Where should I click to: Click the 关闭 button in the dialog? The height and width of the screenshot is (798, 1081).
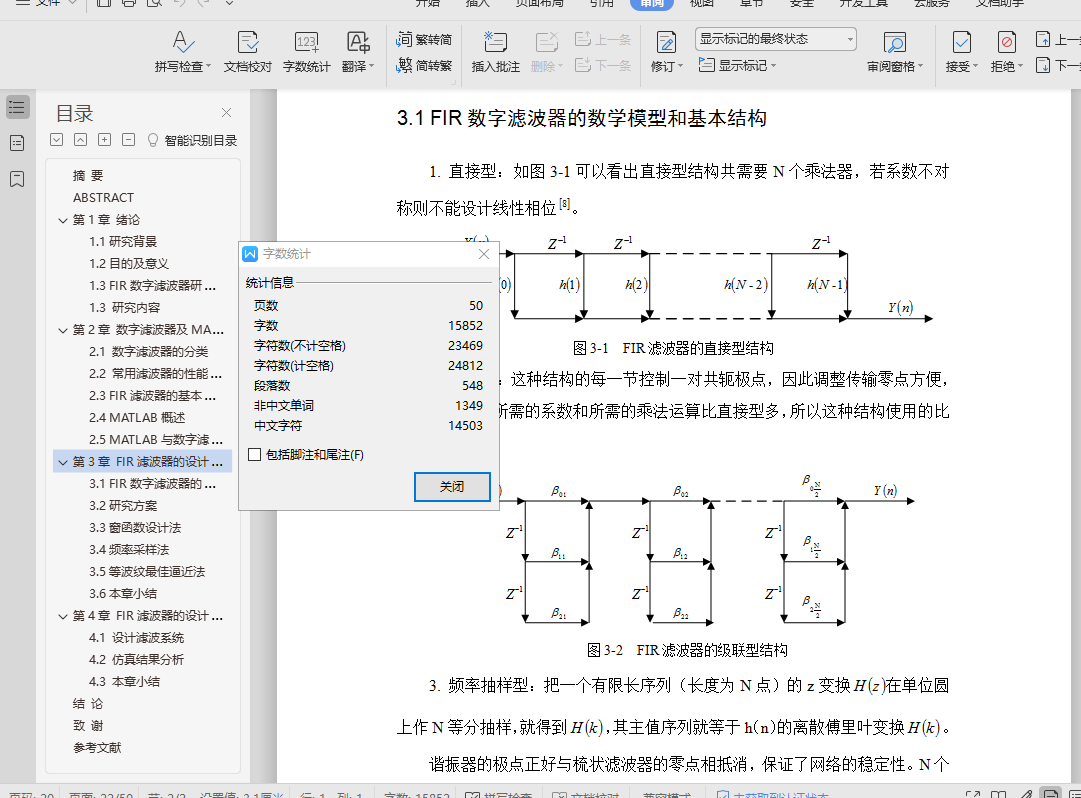[452, 487]
